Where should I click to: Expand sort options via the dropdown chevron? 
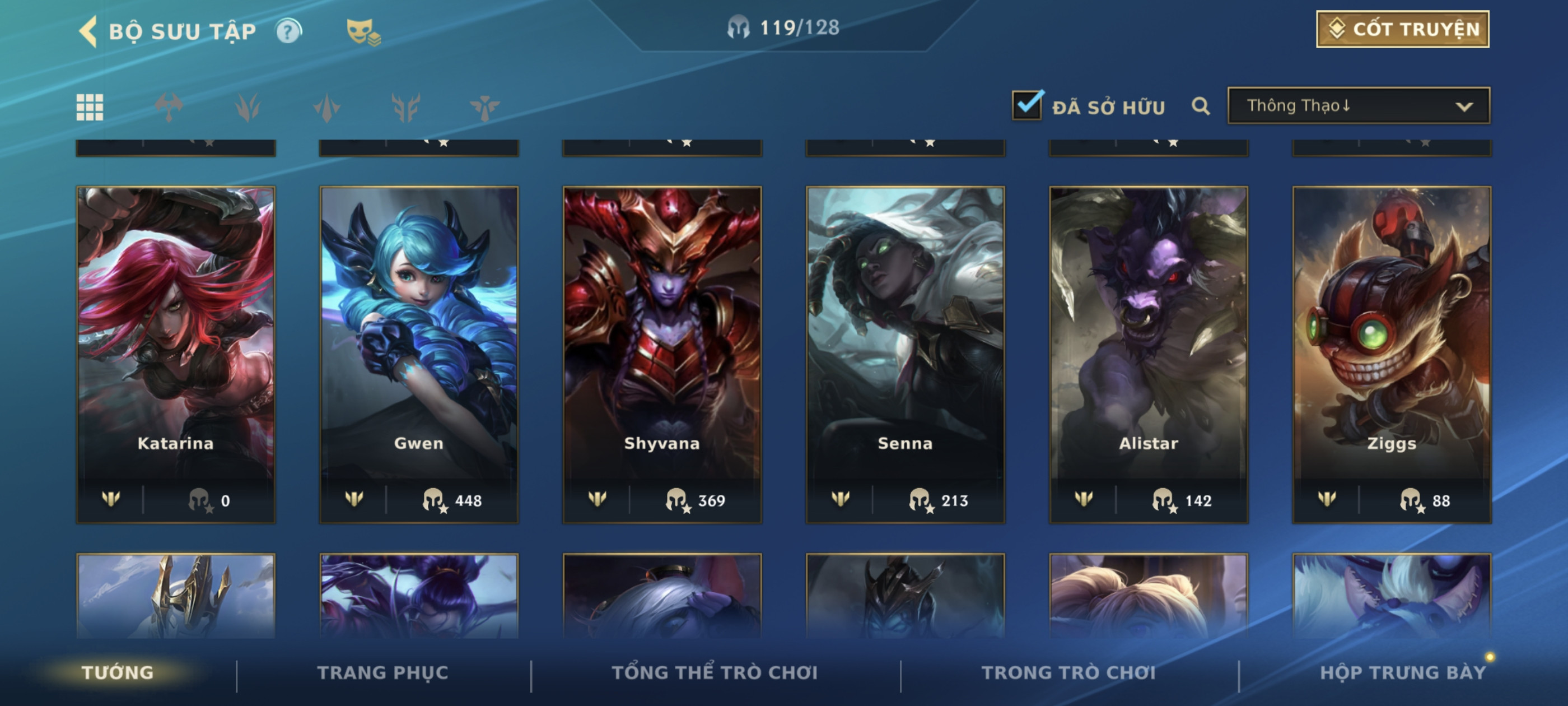pyautogui.click(x=1464, y=106)
